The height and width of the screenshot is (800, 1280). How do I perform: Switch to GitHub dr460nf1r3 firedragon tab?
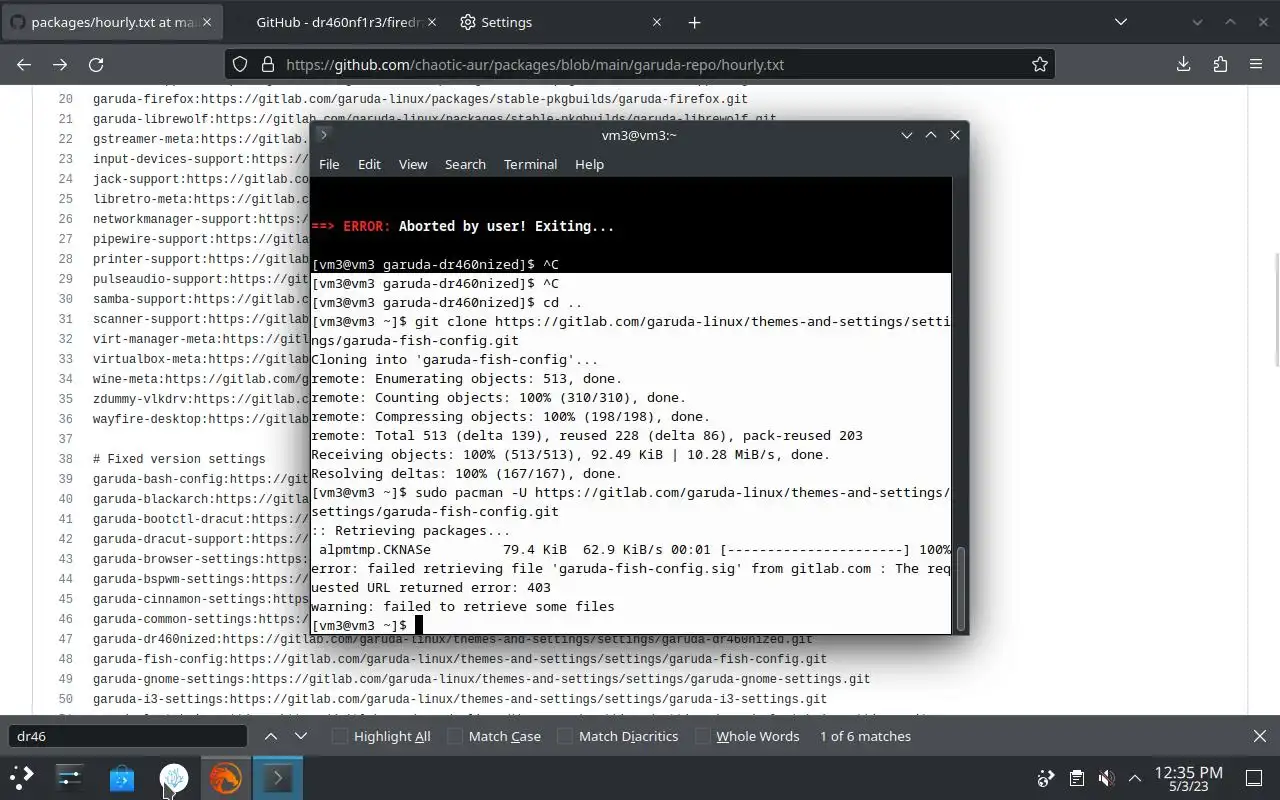tap(338, 22)
